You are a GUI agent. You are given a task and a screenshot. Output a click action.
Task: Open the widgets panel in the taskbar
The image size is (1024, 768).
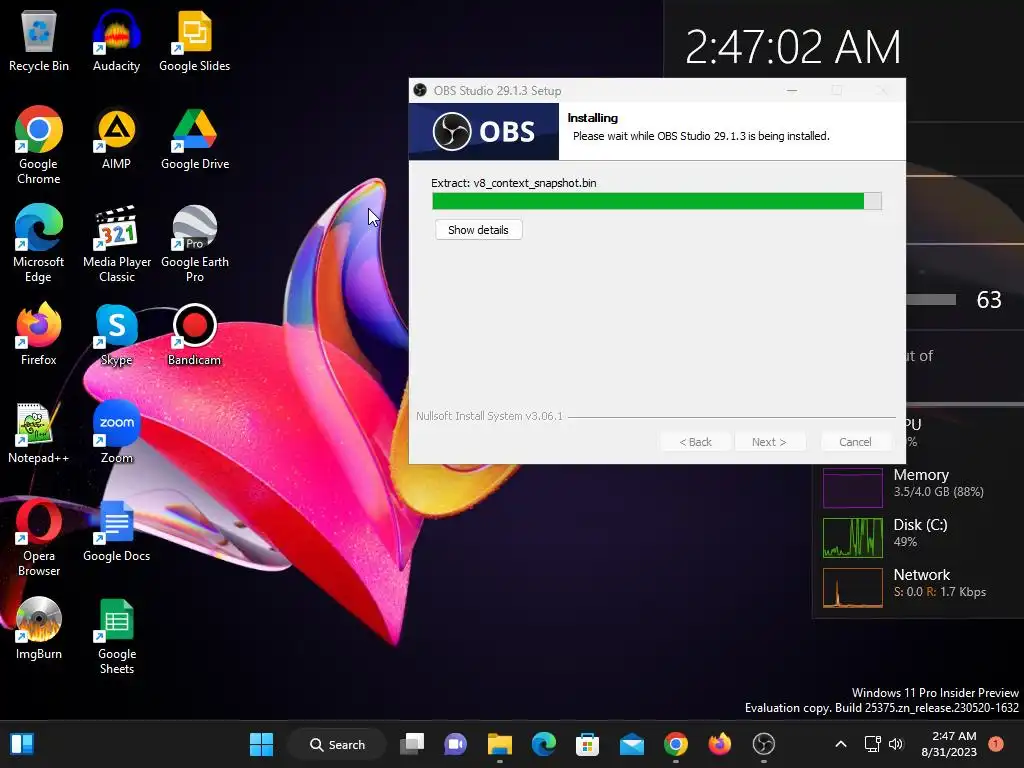click(x=22, y=744)
